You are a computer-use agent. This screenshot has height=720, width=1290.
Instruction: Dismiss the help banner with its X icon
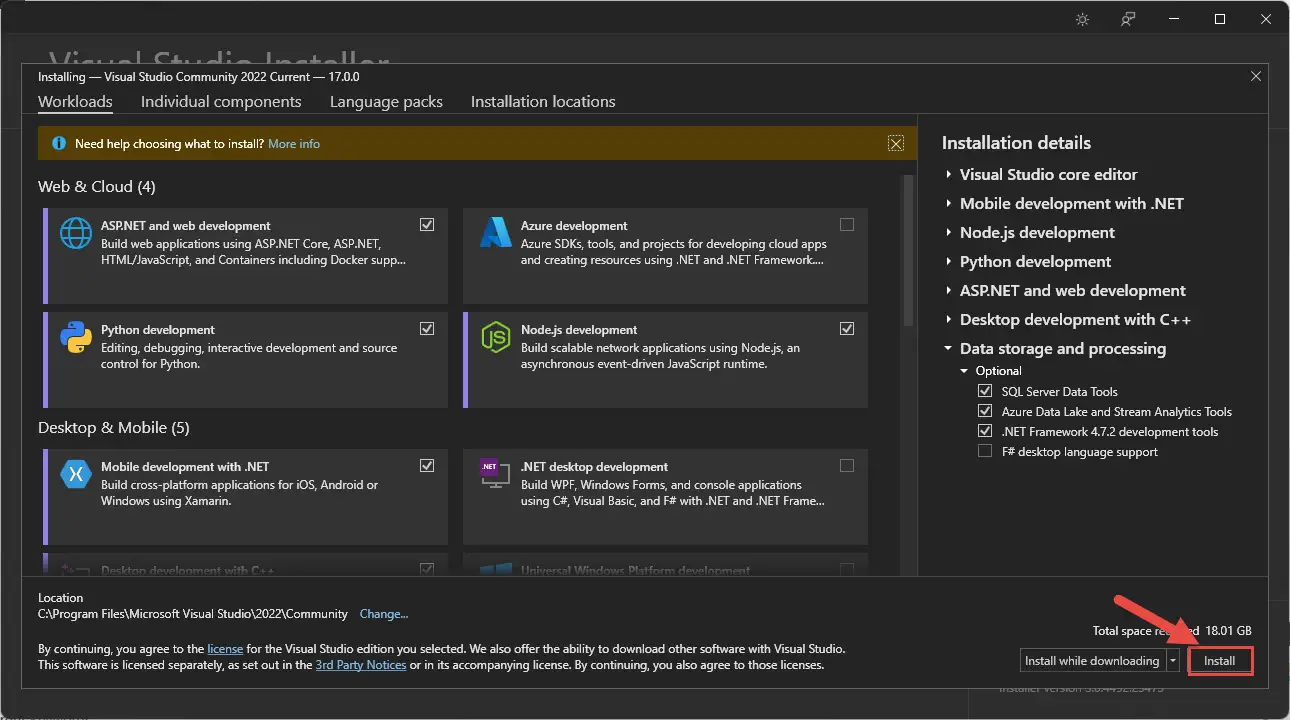(896, 144)
